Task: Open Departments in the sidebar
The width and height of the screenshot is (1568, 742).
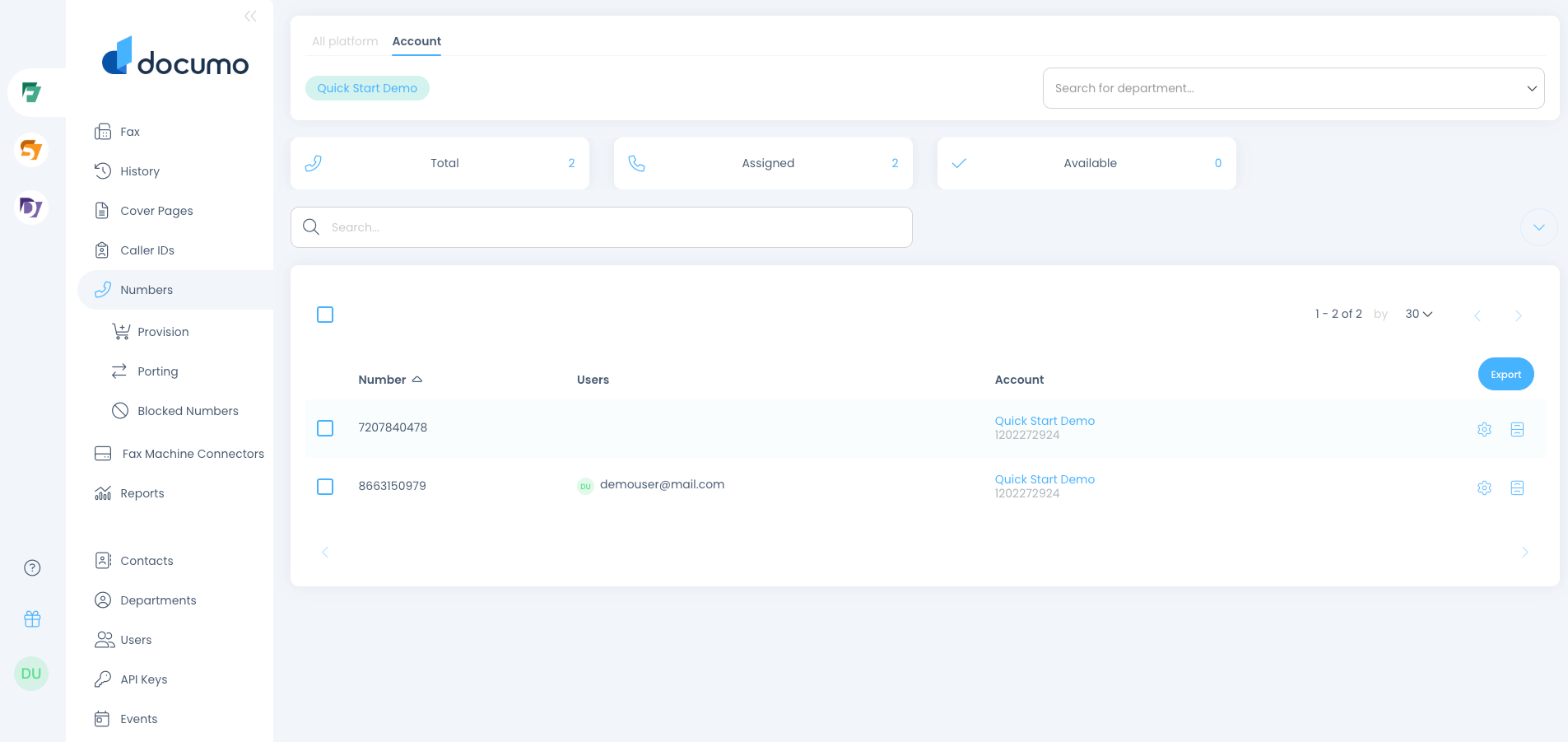Action: 158,600
